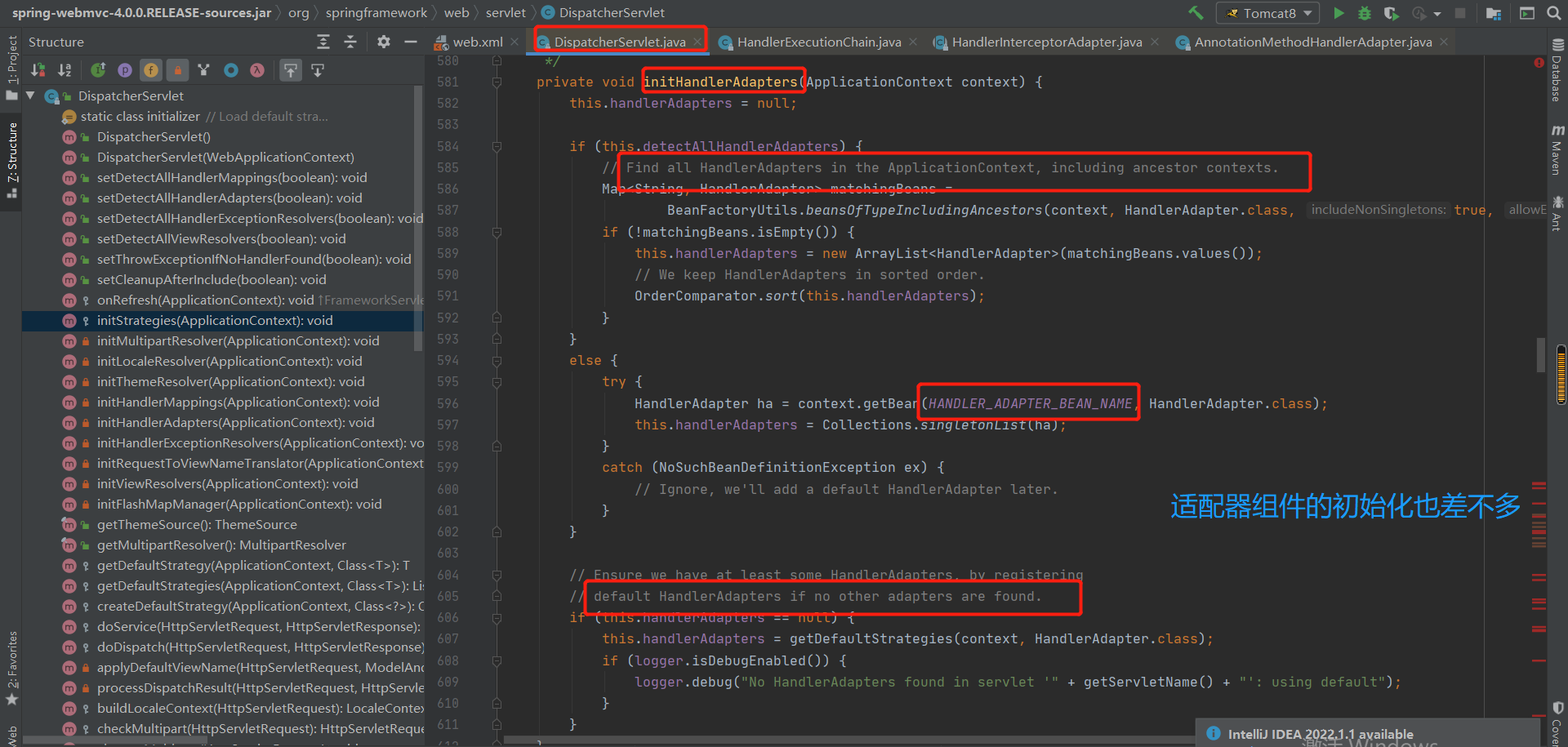Open the Project Structure icon
Screen dimensions: 1568x747
pos(1494,13)
